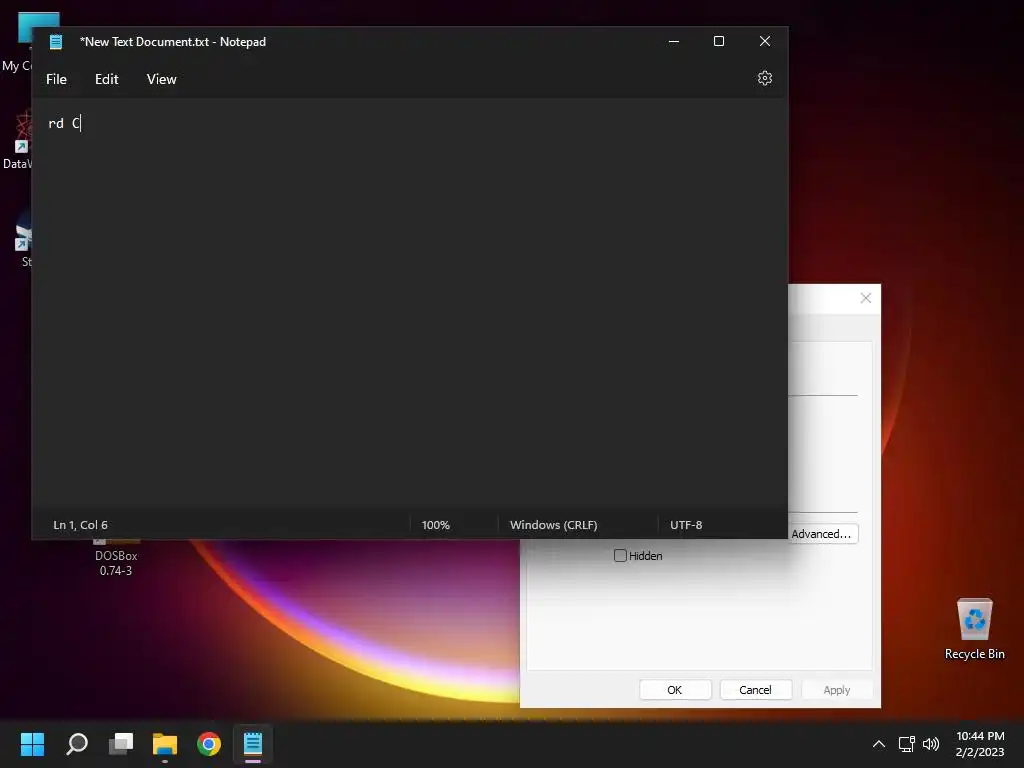
Task: Click inside the Notepad text area
Action: 409,304
